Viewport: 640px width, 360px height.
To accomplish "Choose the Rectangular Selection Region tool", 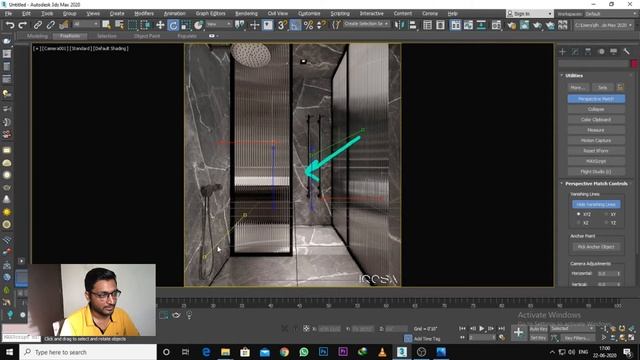I will pos(133,25).
